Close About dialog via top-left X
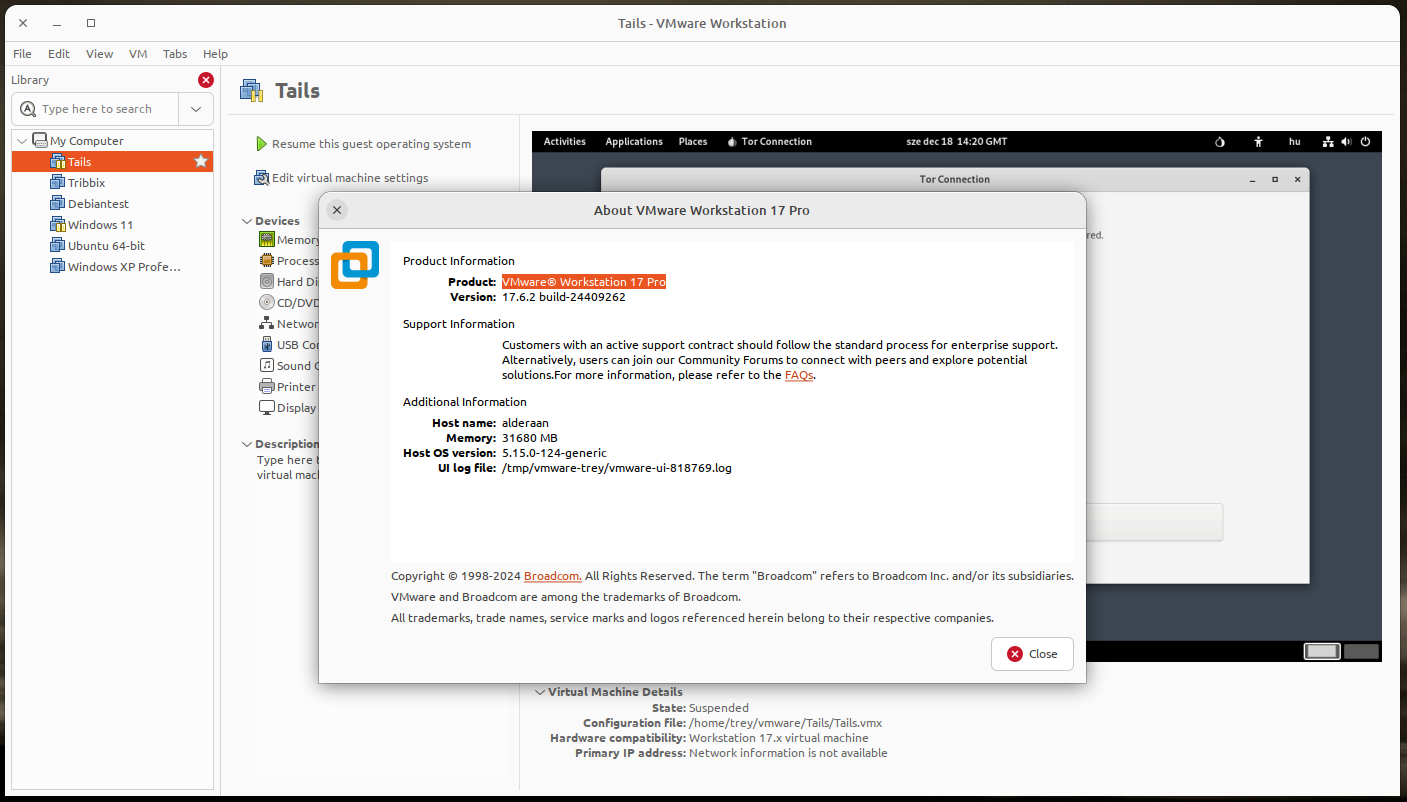 pos(337,210)
